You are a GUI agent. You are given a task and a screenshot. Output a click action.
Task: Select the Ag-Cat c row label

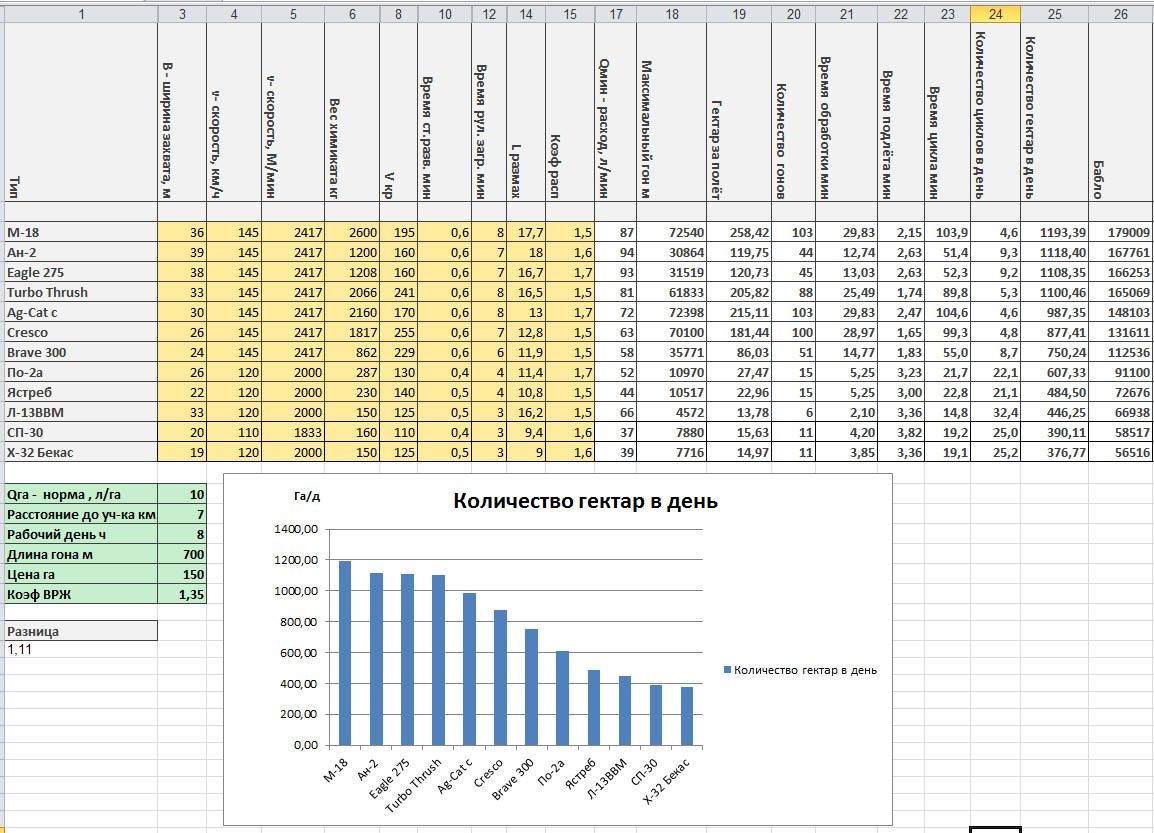point(81,312)
